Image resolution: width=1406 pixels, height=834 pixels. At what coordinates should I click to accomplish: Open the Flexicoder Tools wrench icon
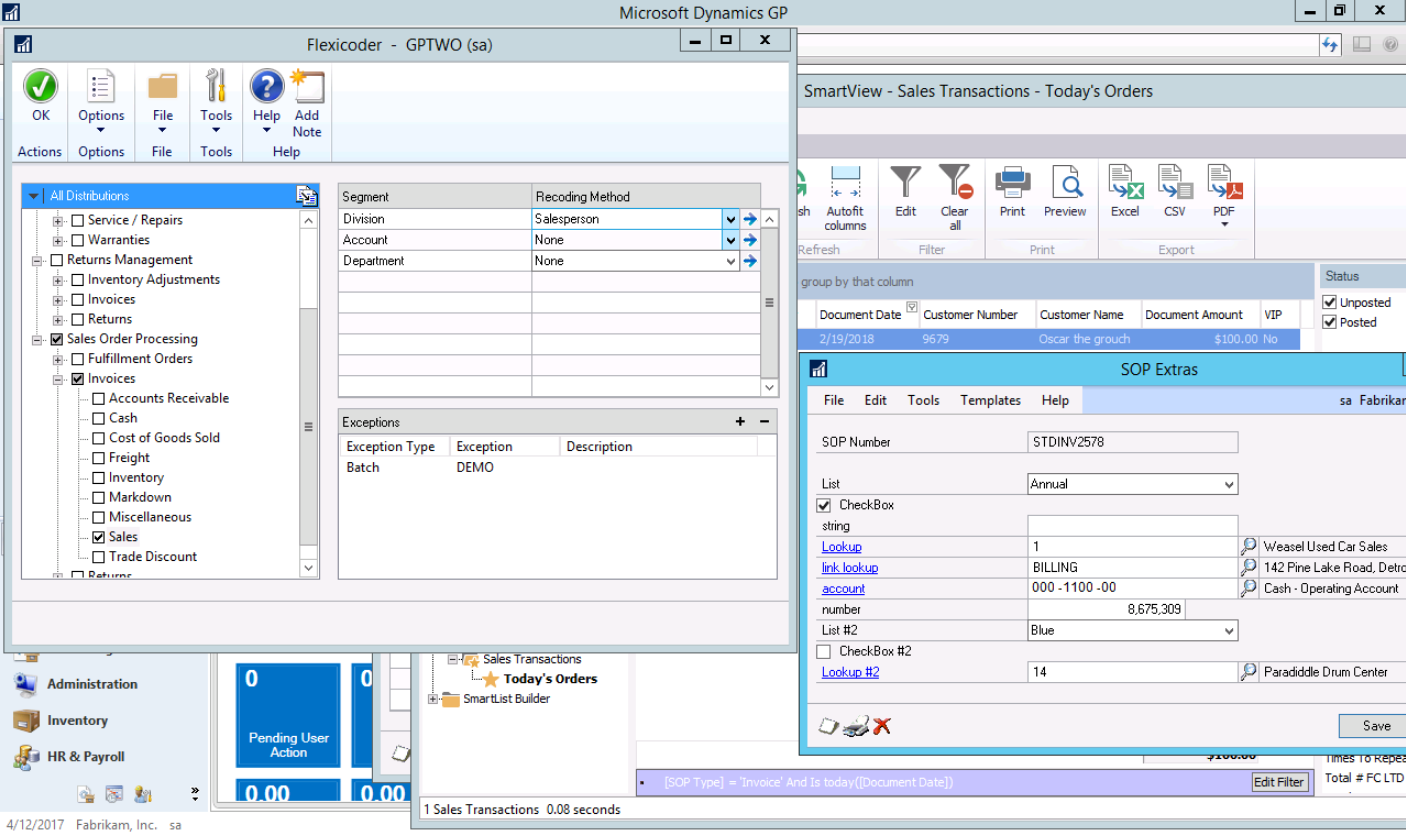[216, 87]
